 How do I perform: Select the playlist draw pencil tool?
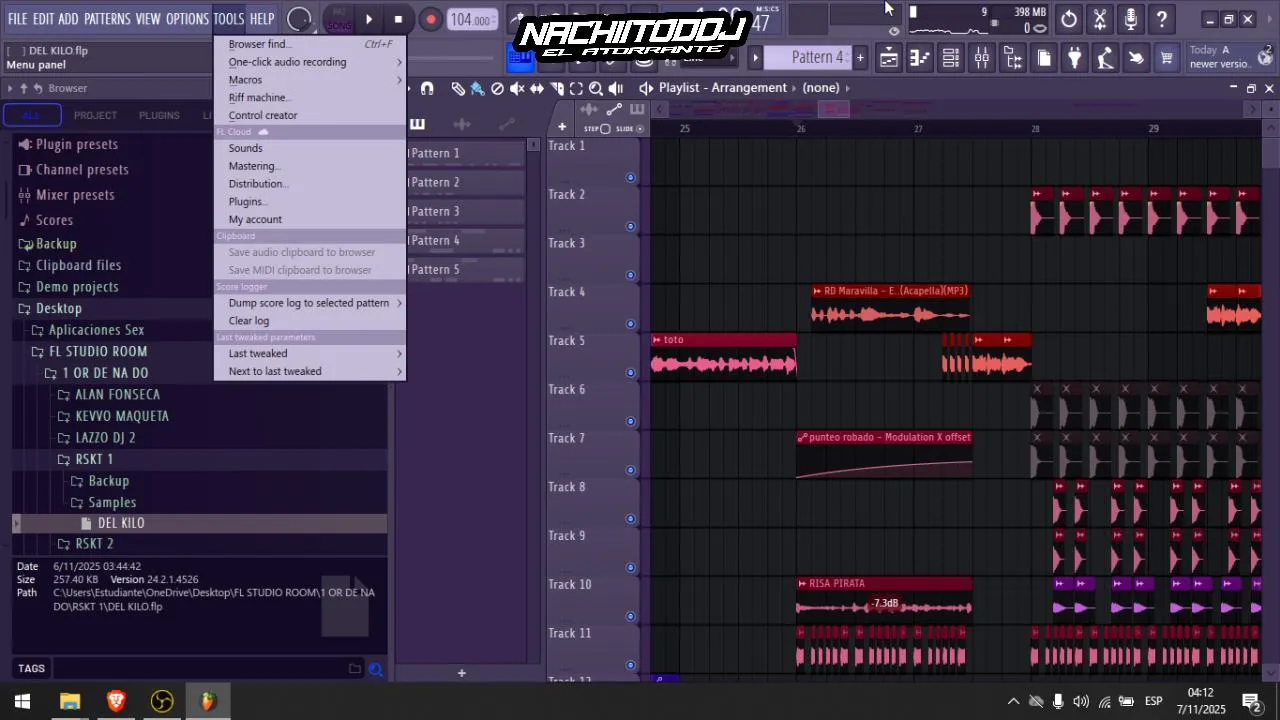click(458, 89)
